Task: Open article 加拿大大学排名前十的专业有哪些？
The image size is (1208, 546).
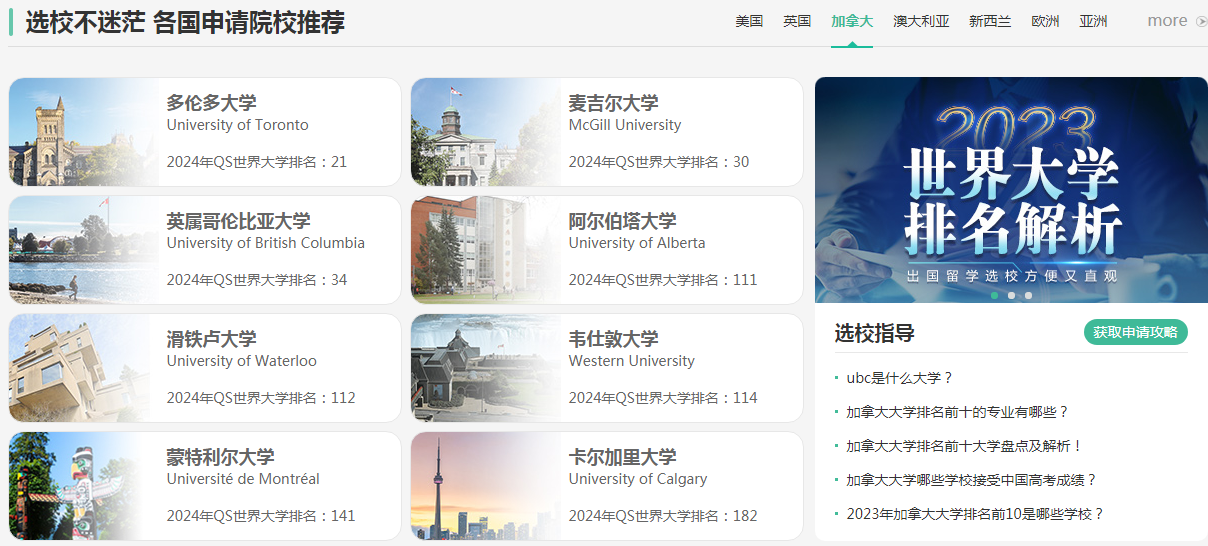Action: pos(958,412)
